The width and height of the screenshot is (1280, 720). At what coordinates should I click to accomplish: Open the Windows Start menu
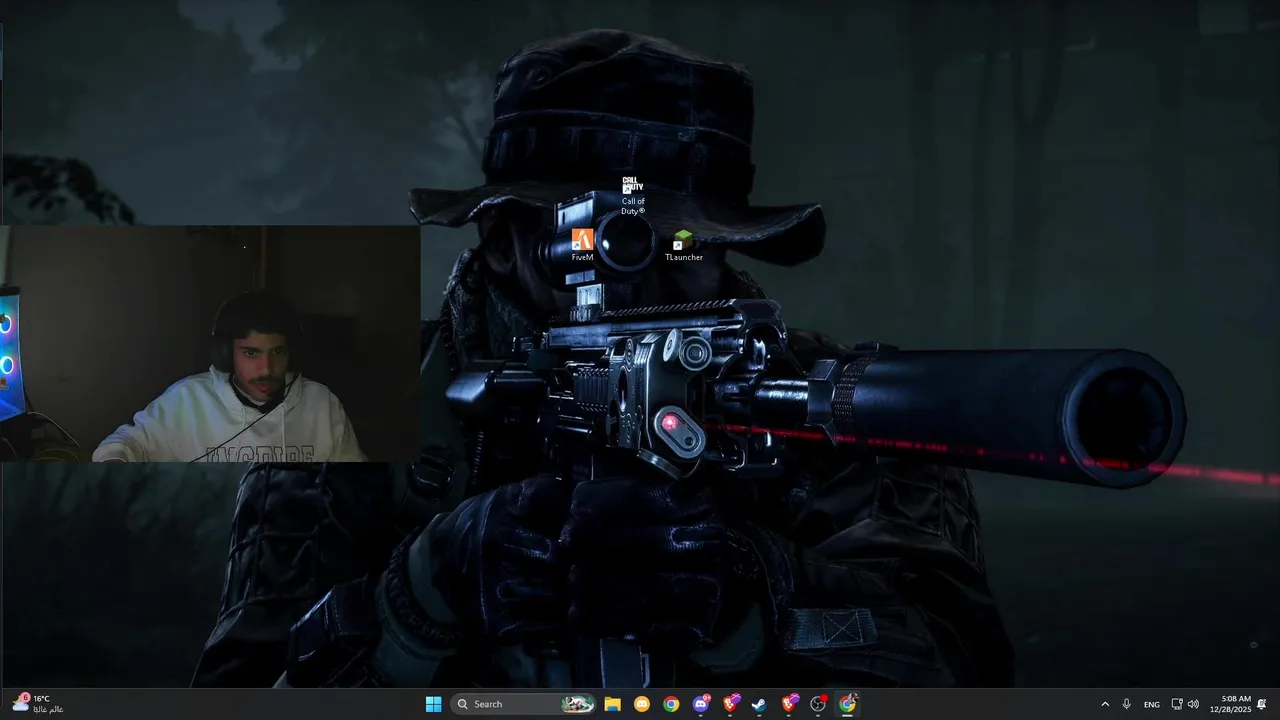pos(433,704)
